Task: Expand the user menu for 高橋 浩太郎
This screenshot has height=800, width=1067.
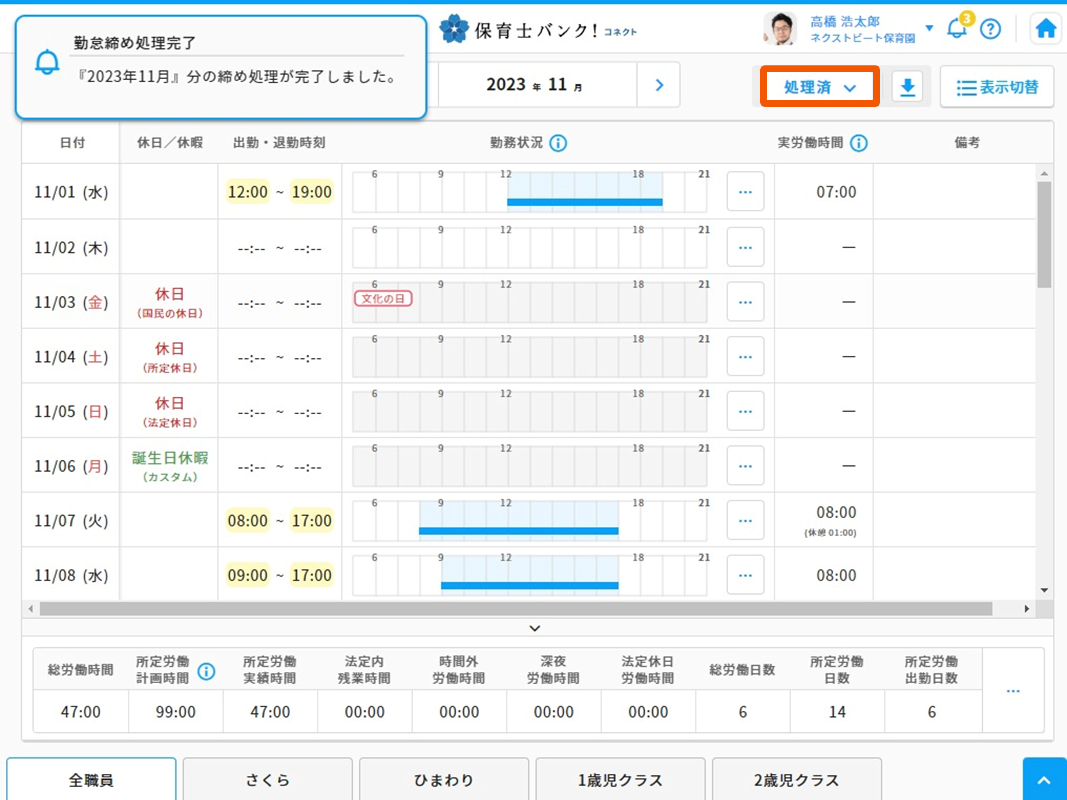Action: click(x=930, y=28)
